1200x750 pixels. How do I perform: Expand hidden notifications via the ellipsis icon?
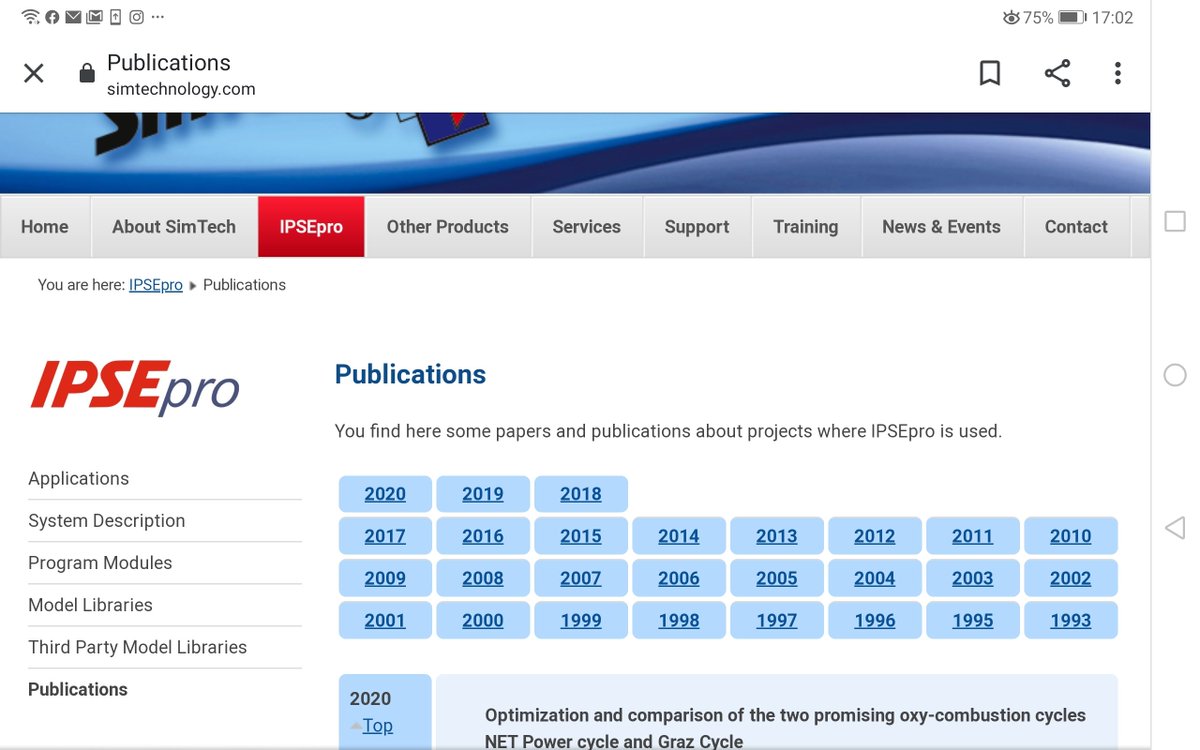coord(158,16)
